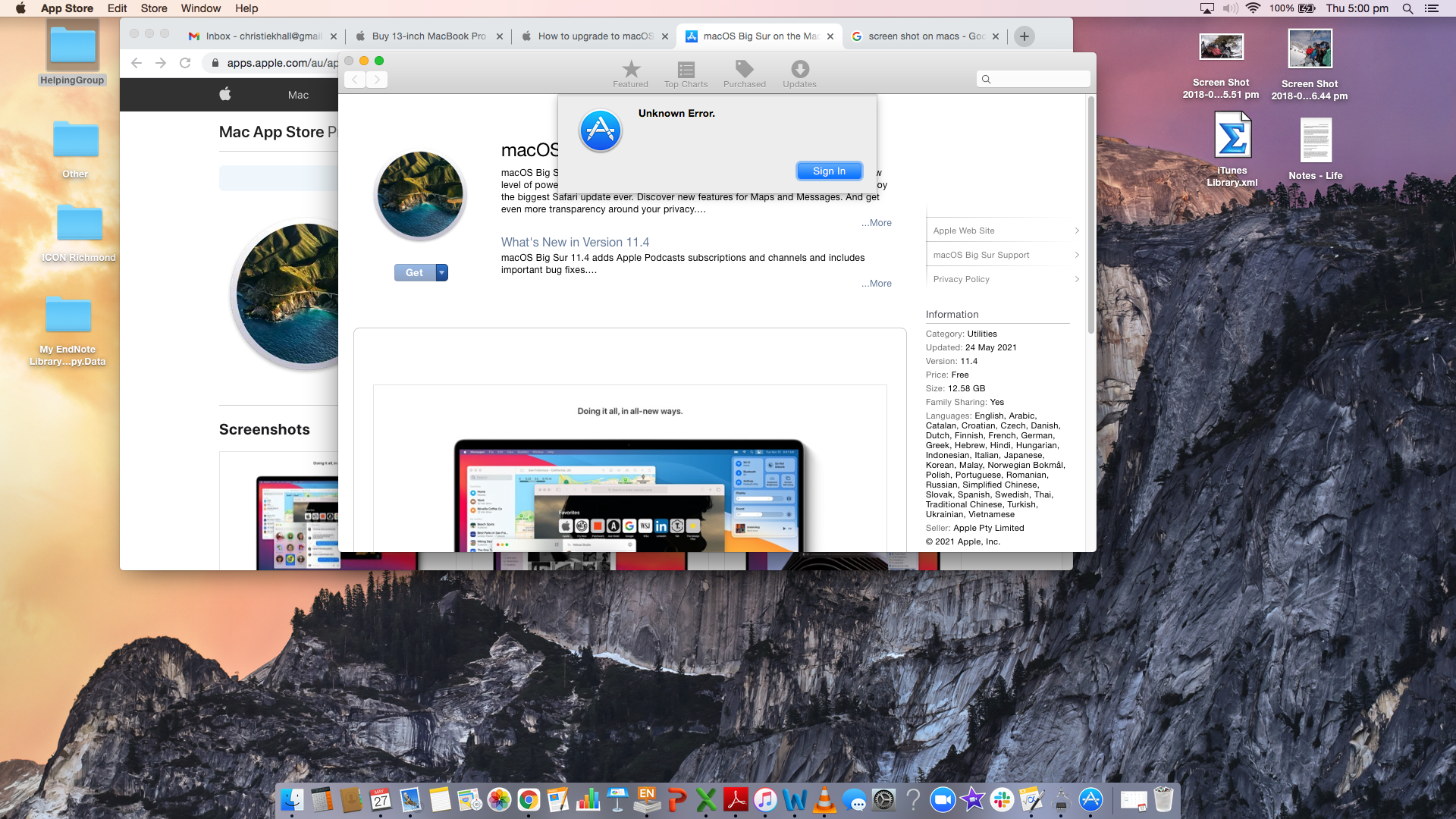
Task: Click the Wi-Fi status icon
Action: tap(1253, 8)
